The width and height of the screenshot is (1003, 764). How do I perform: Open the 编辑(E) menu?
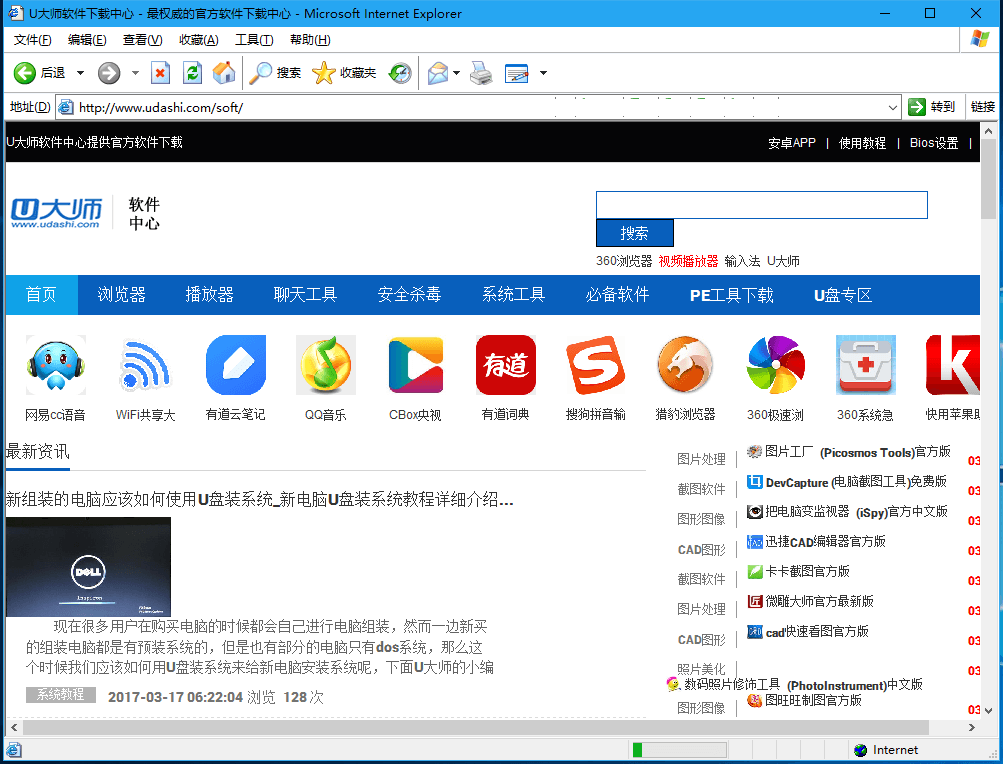tap(87, 40)
